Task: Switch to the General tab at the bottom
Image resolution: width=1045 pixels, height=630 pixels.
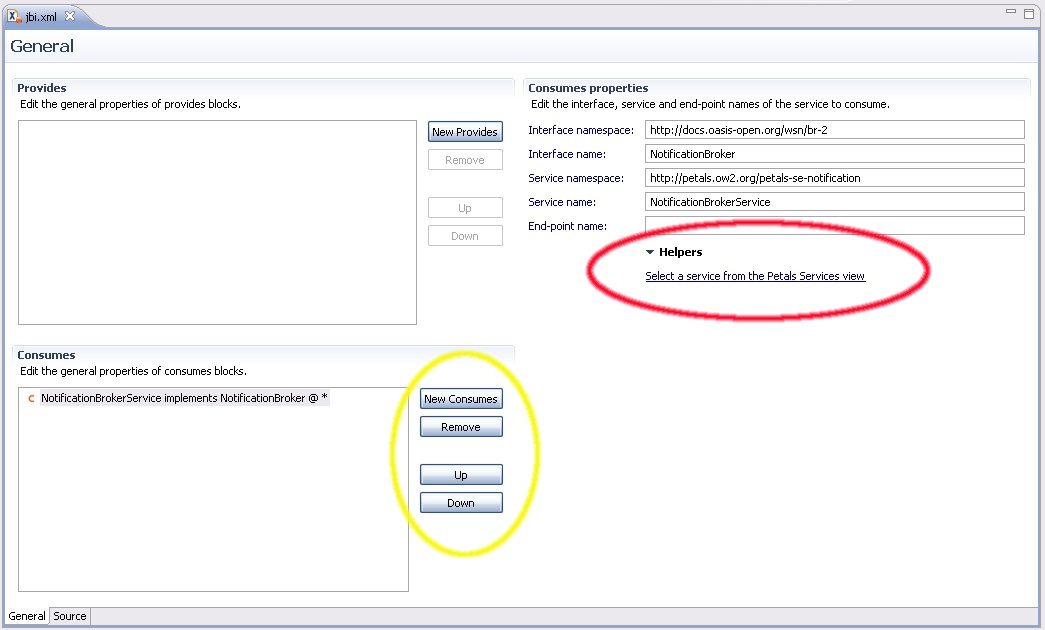Action: tap(27, 616)
